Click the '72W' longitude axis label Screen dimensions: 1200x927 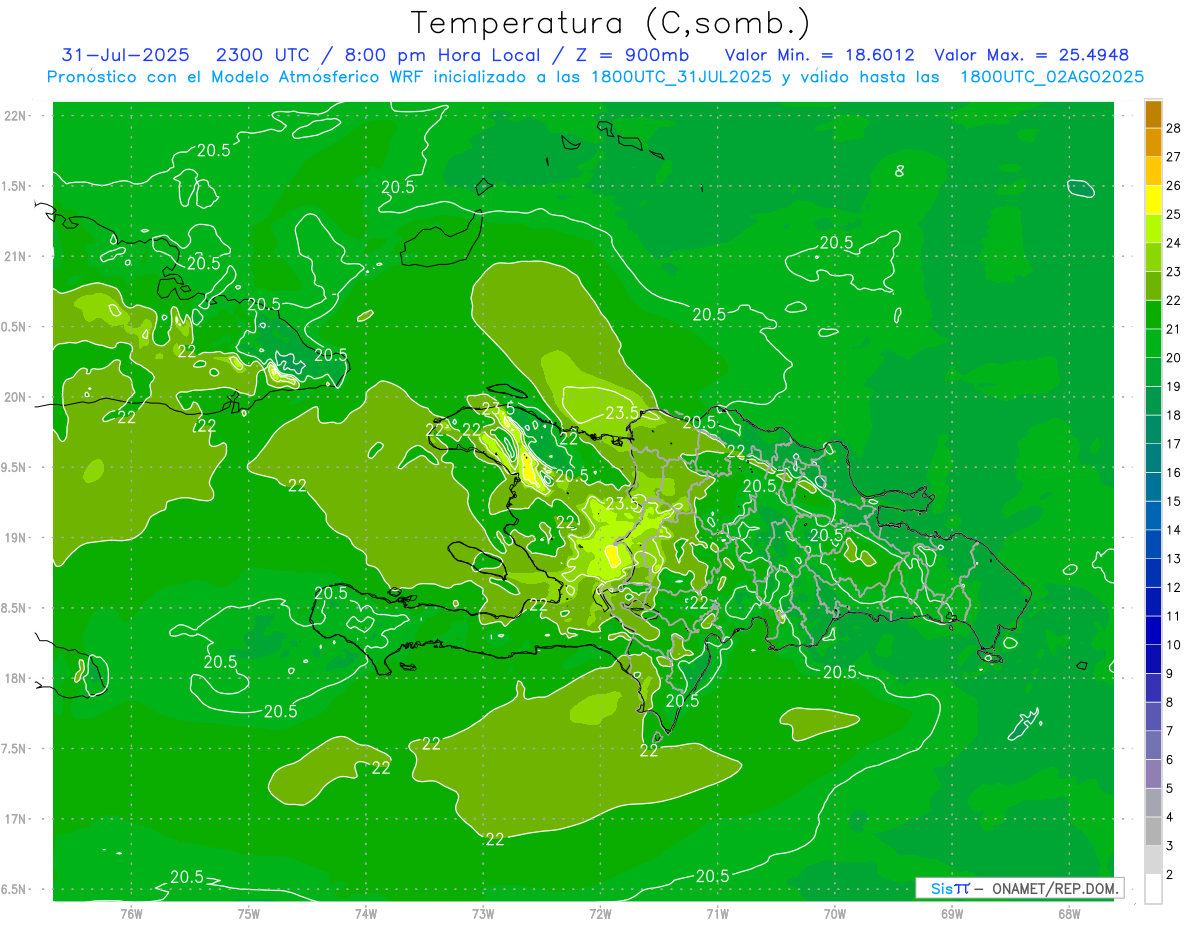point(600,914)
